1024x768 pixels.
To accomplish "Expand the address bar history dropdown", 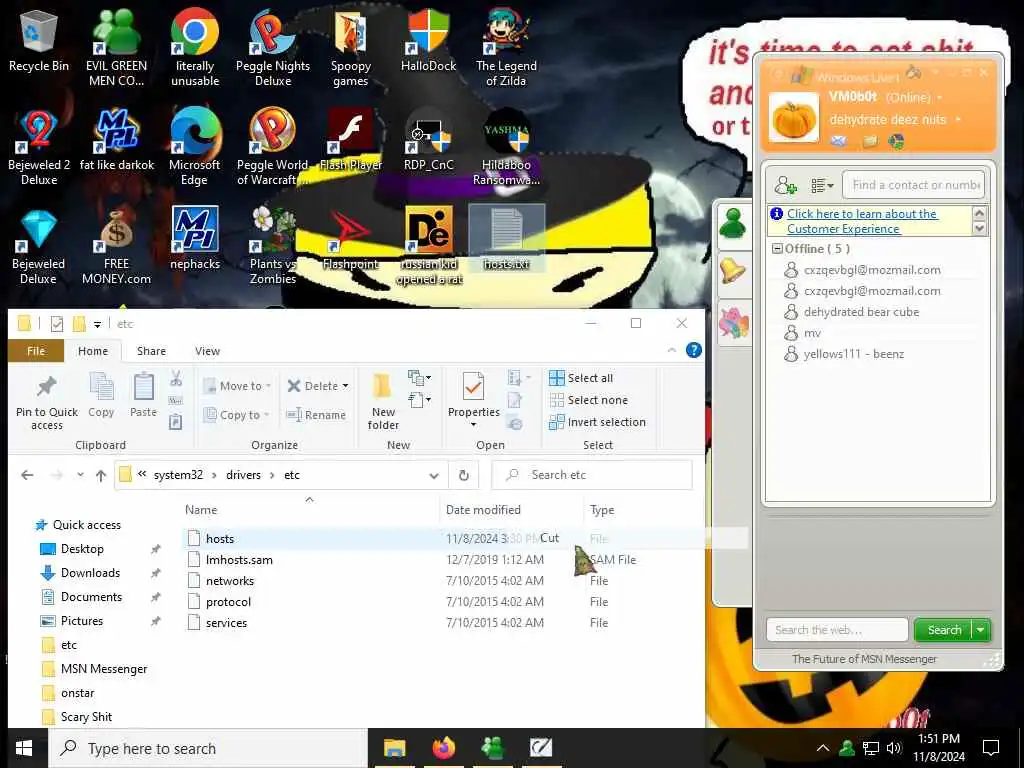I will click(x=434, y=475).
